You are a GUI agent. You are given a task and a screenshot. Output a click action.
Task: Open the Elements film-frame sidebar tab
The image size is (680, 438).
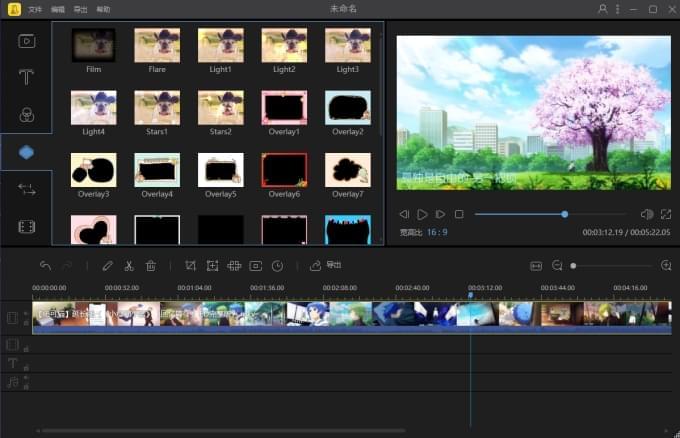26,226
